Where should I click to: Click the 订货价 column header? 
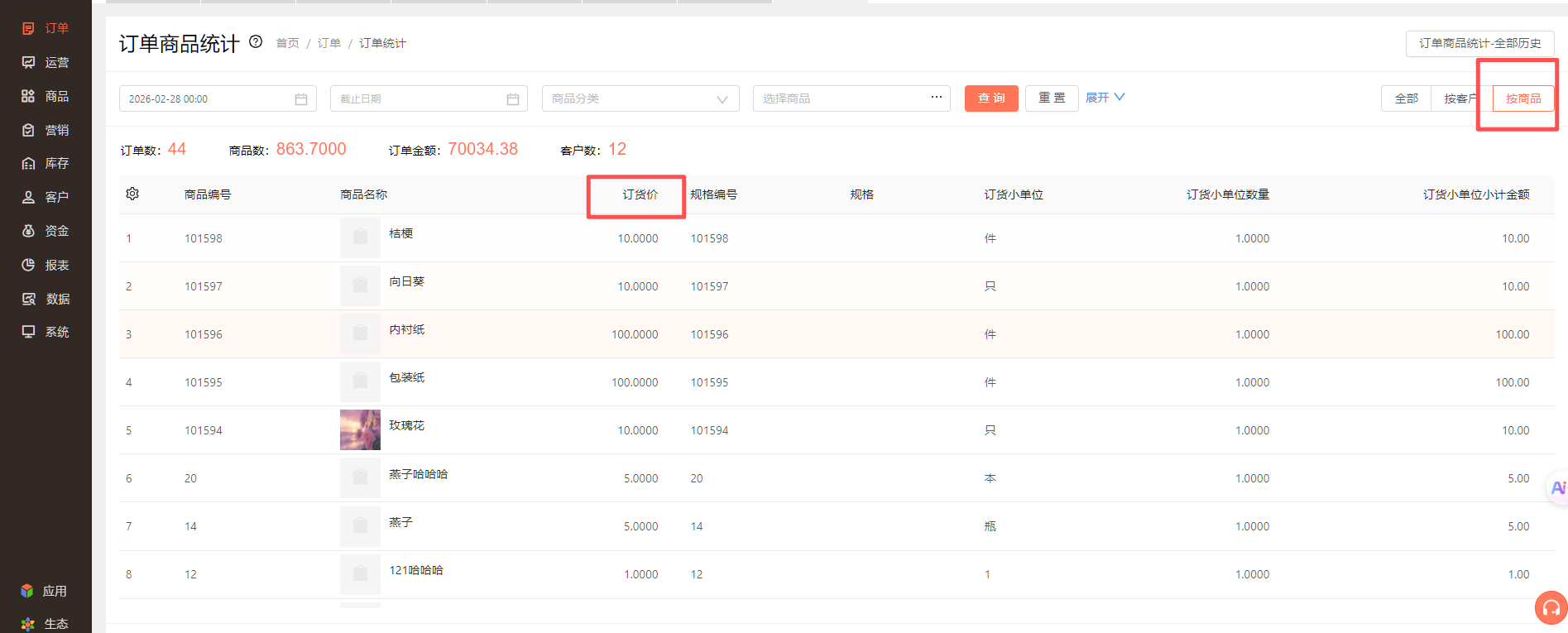(640, 194)
